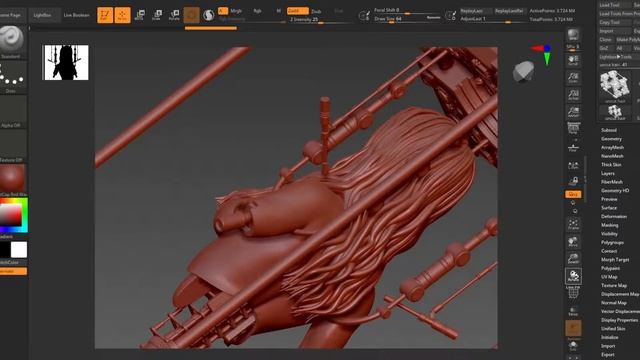Select the Rotate transform tool
The image size is (640, 360).
(174, 15)
